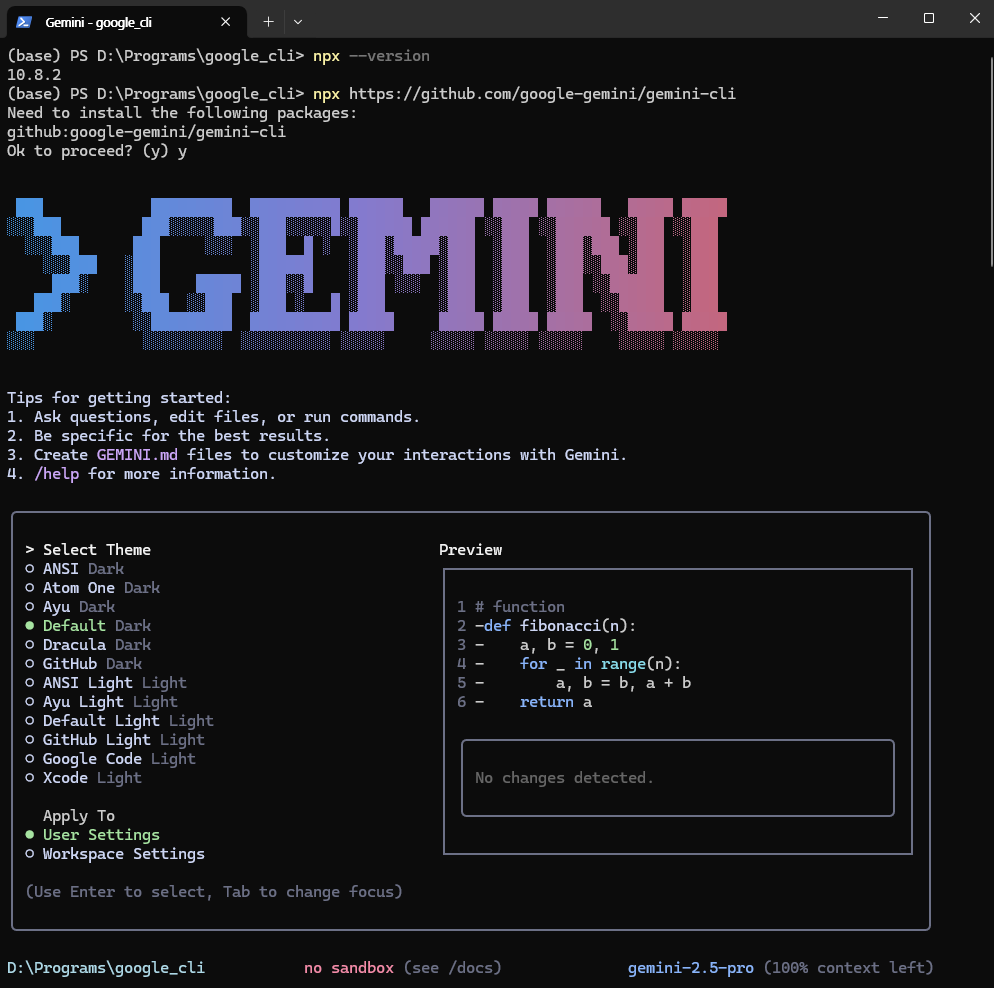
Task: Click the gemini-cli GitHub URL
Action: coord(543,94)
